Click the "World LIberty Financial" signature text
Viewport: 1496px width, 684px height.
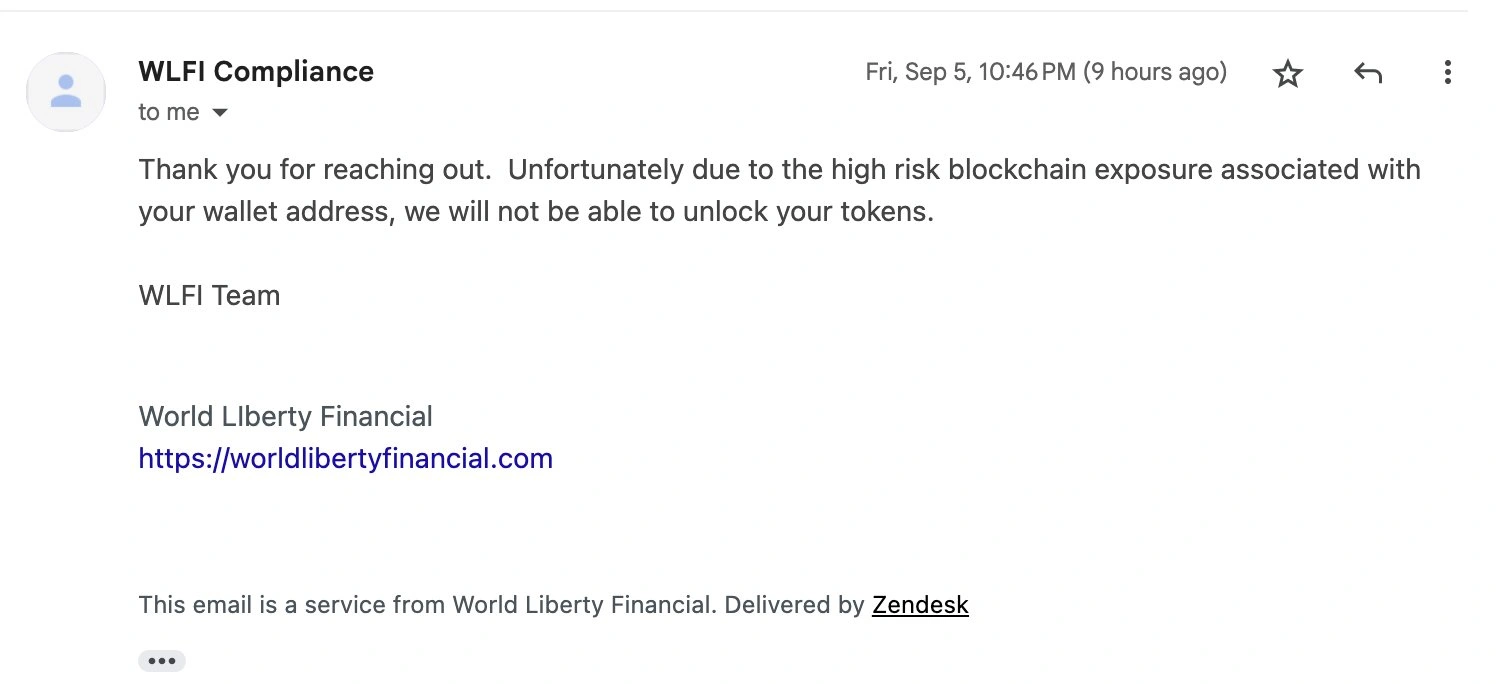[285, 416]
